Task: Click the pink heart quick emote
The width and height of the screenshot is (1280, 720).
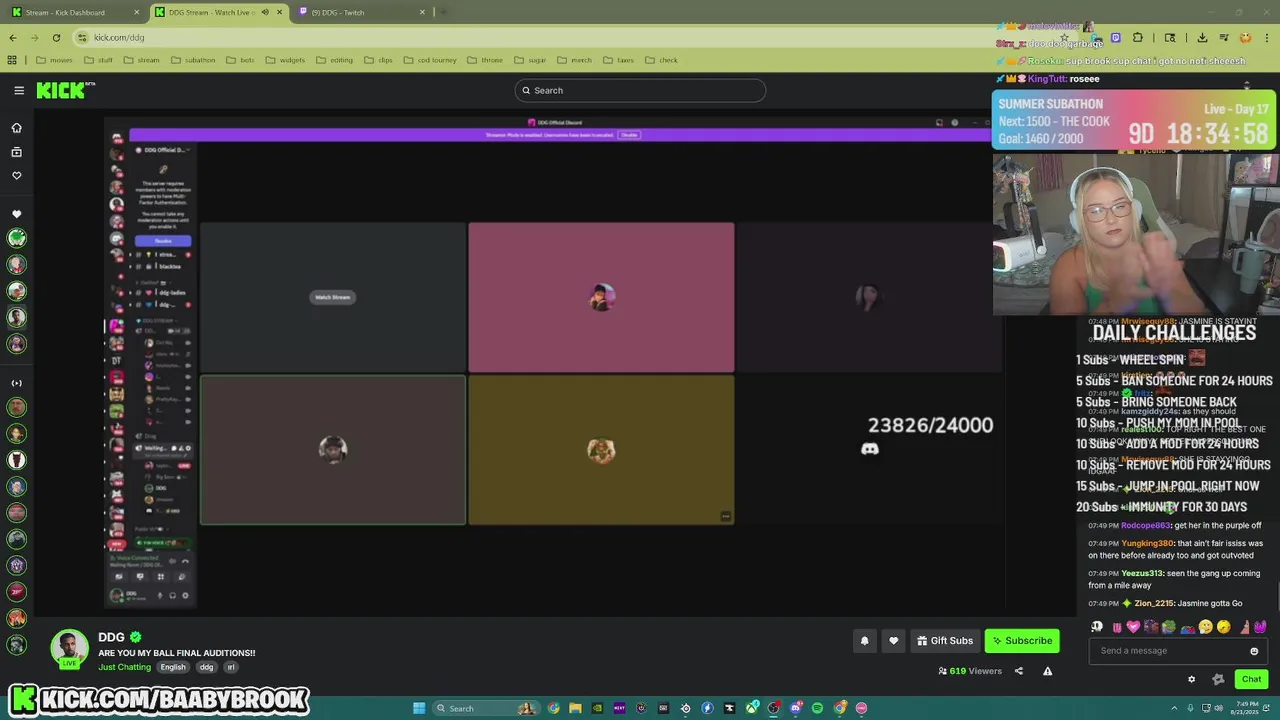Action: click(x=1133, y=627)
